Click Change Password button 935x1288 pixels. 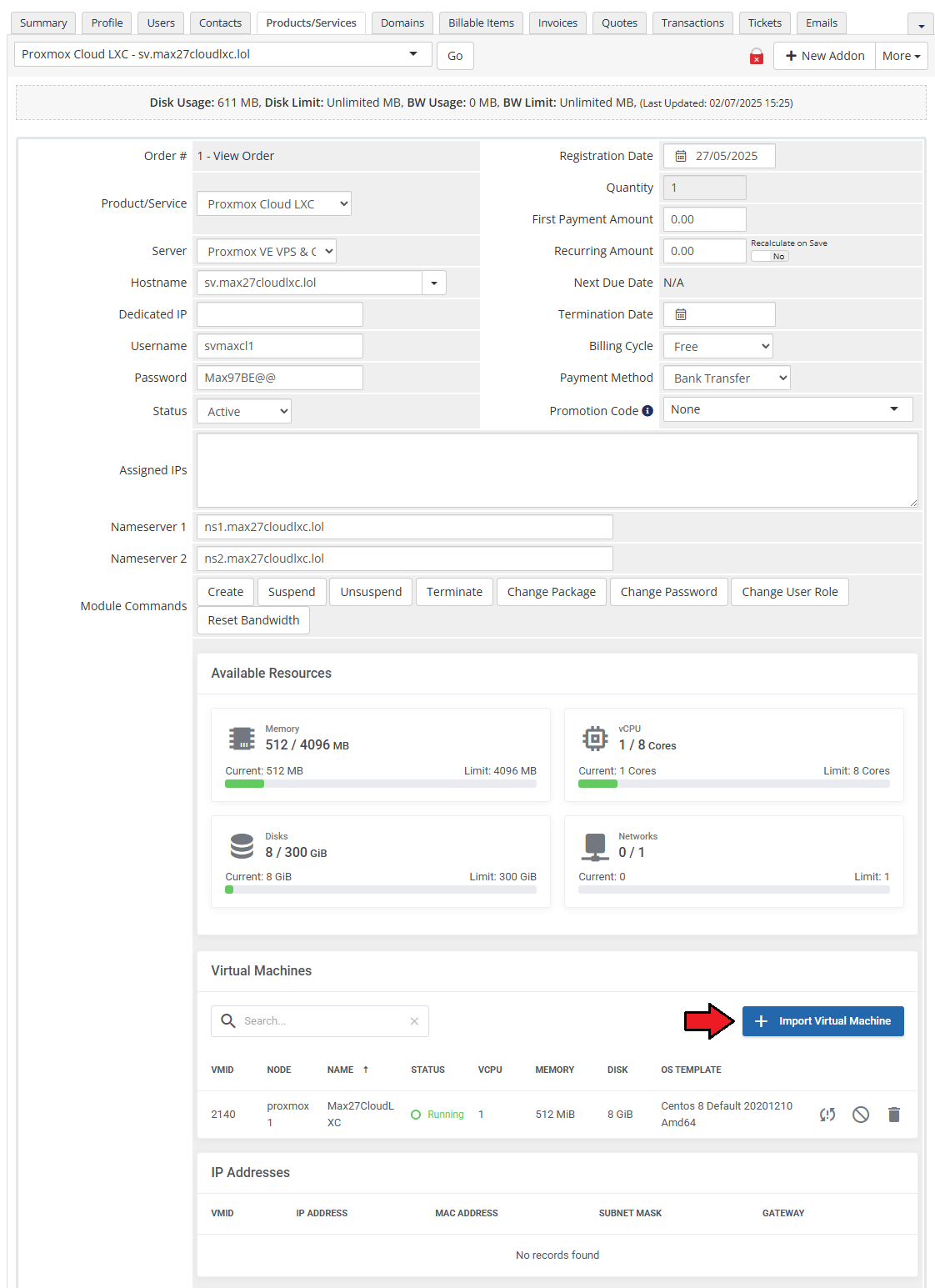click(669, 592)
